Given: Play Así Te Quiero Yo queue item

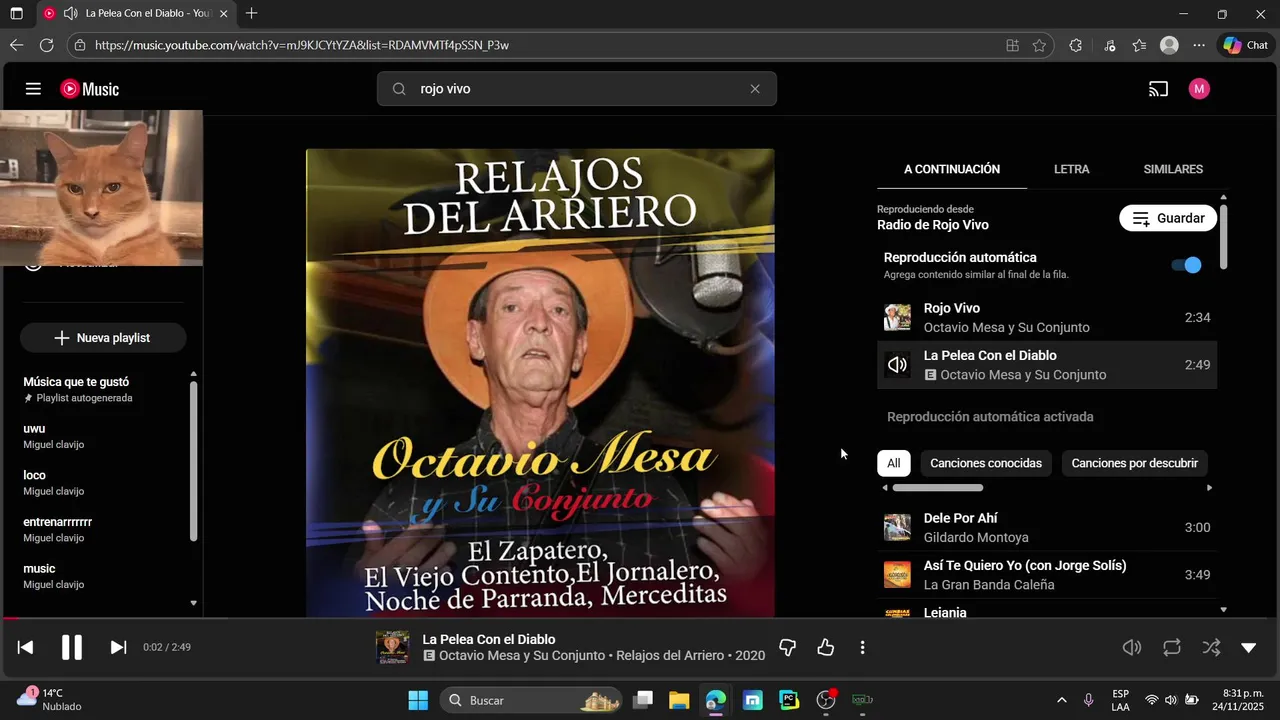Looking at the screenshot, I should (1047, 575).
